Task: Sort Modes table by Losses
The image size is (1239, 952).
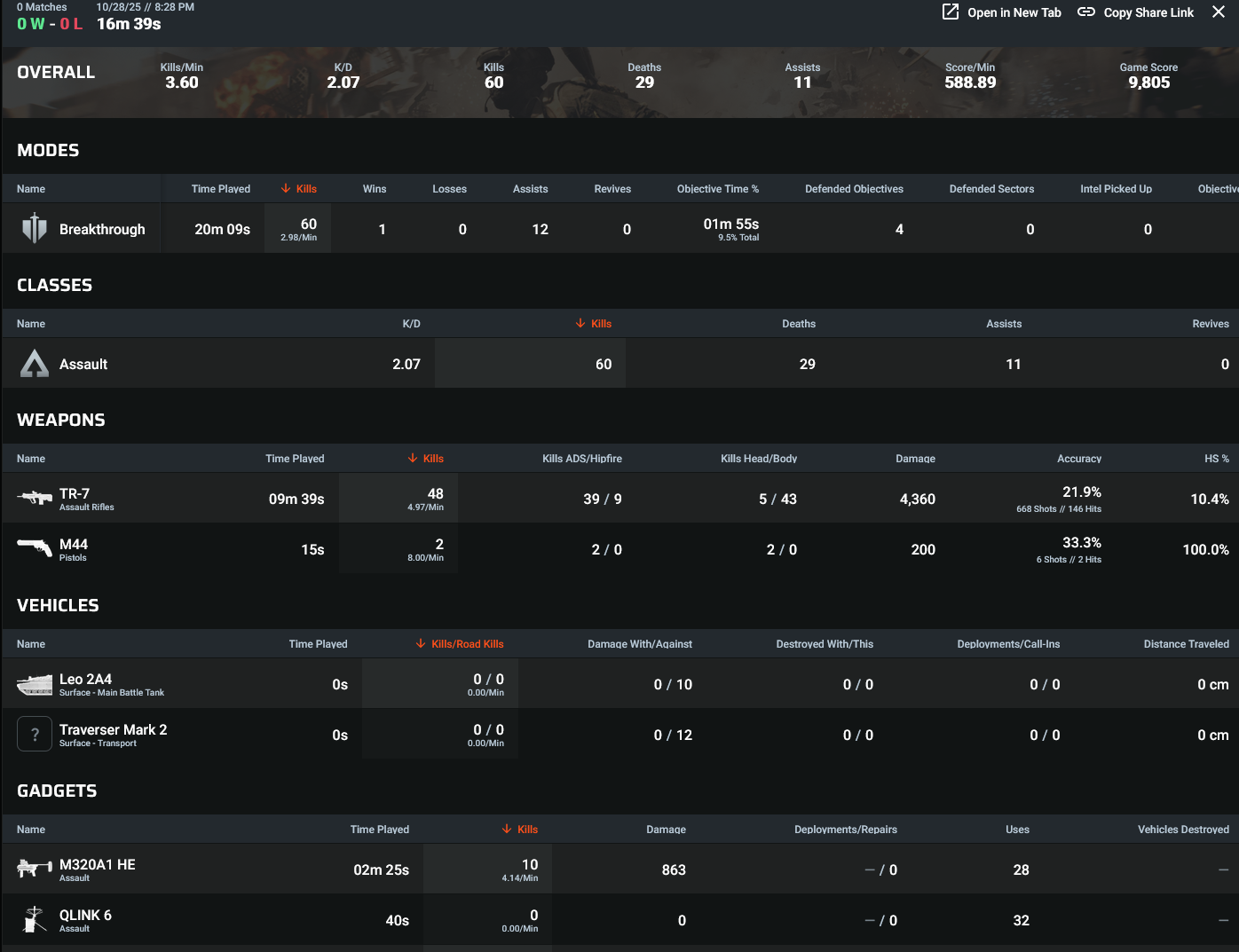Action: click(450, 189)
